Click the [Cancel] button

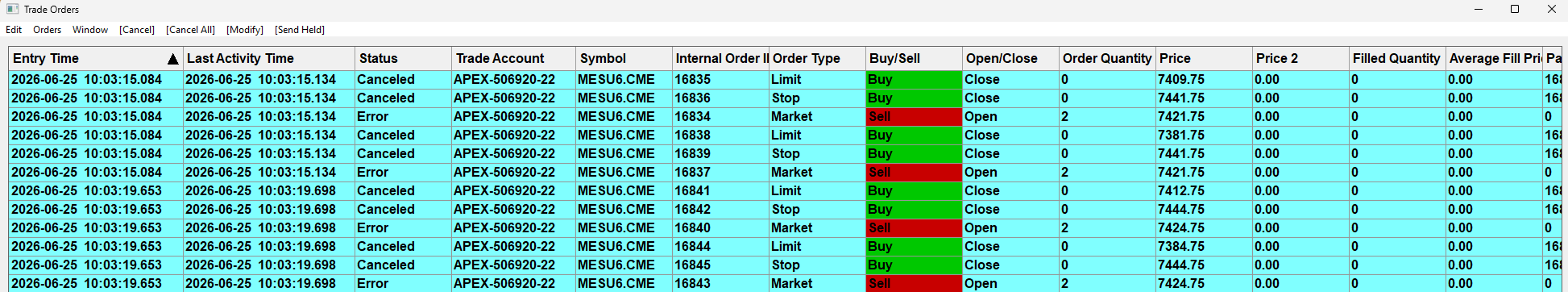(x=137, y=30)
